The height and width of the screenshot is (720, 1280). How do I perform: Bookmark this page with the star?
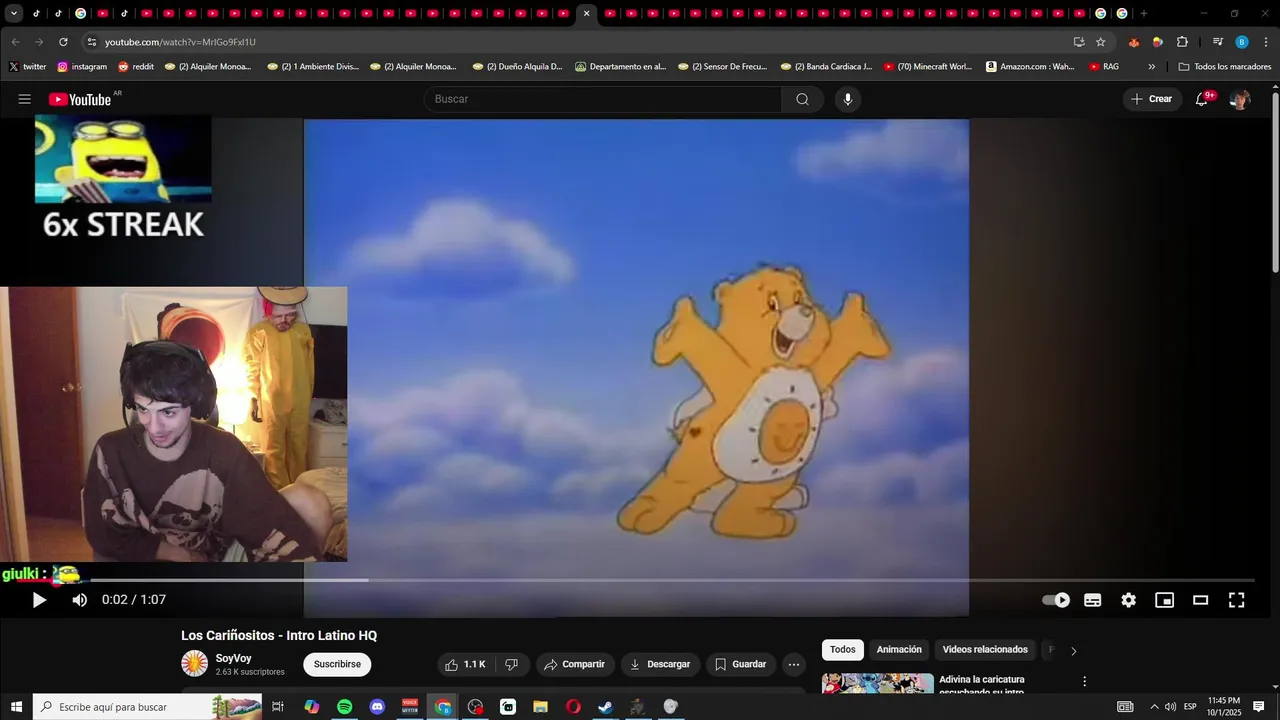[1101, 42]
